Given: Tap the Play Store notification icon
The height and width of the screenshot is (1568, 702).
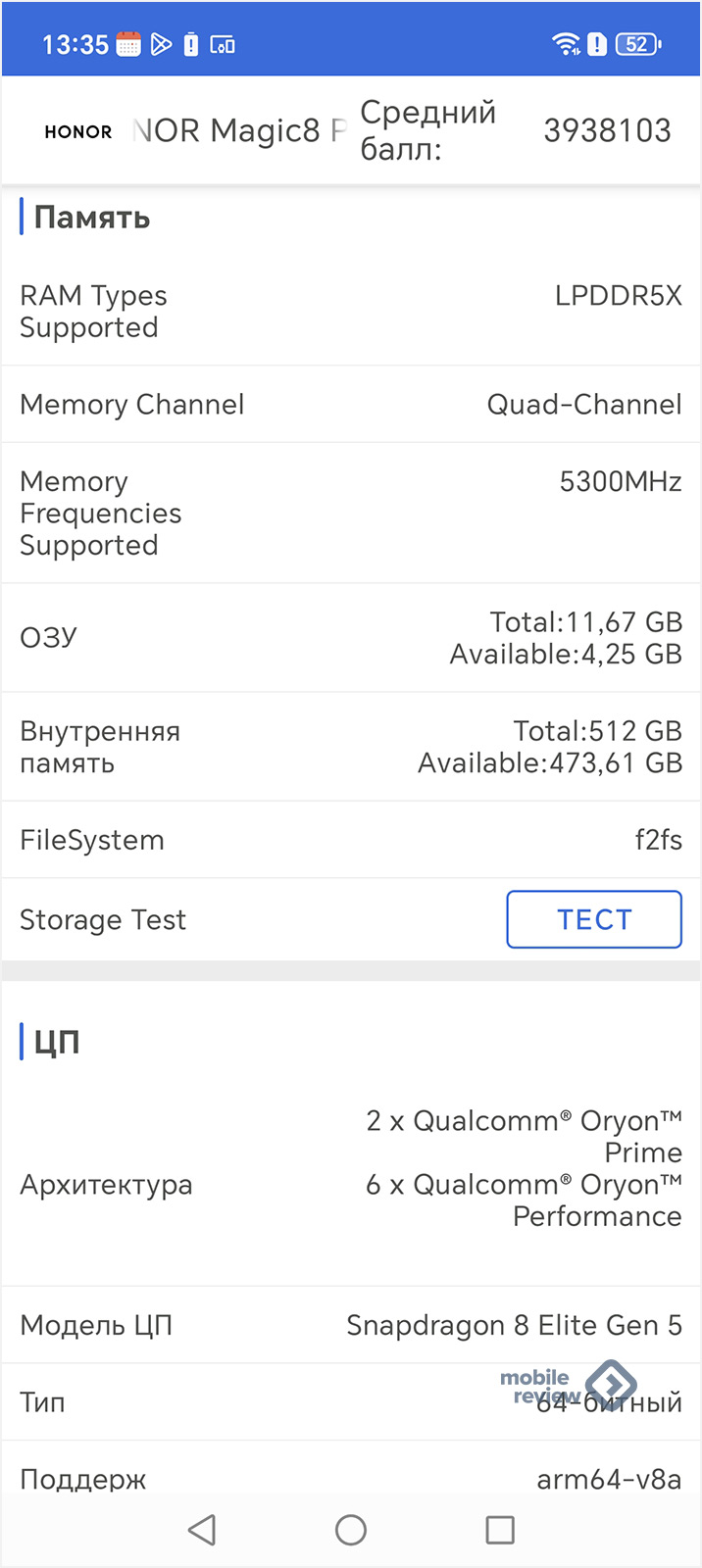Looking at the screenshot, I should point(161,44).
